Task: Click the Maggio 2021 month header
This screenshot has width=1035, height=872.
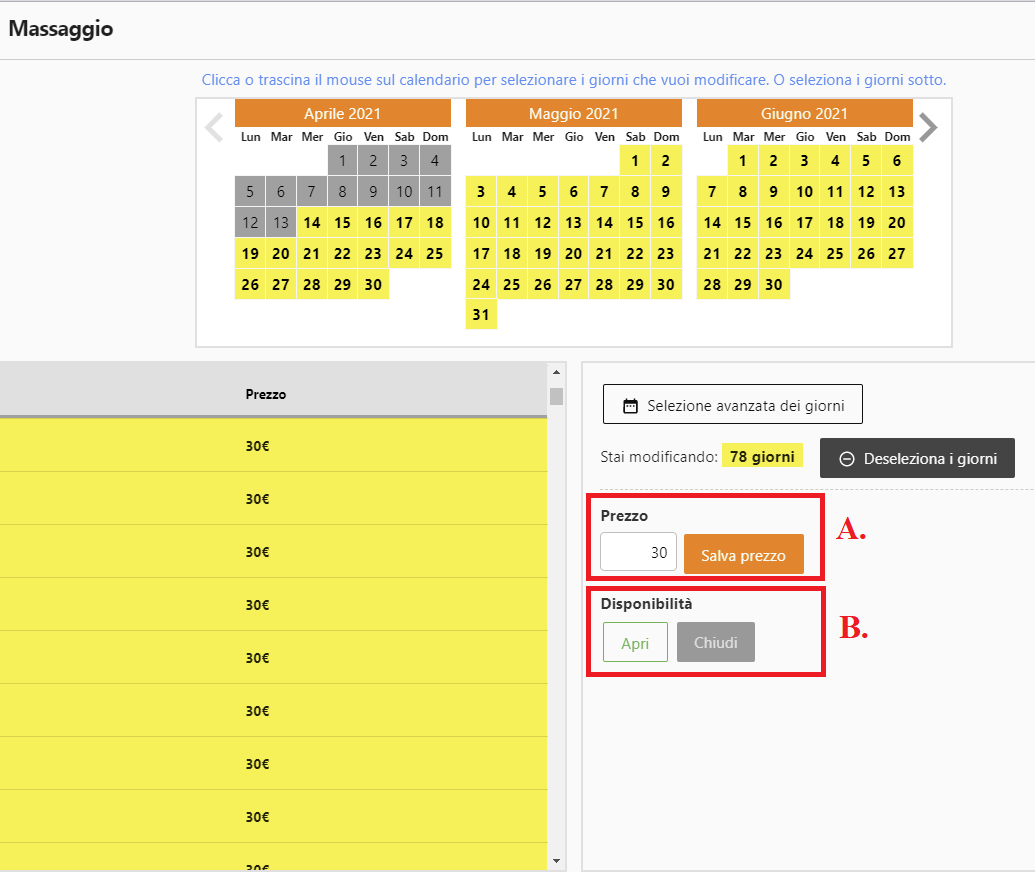Action: click(x=573, y=113)
